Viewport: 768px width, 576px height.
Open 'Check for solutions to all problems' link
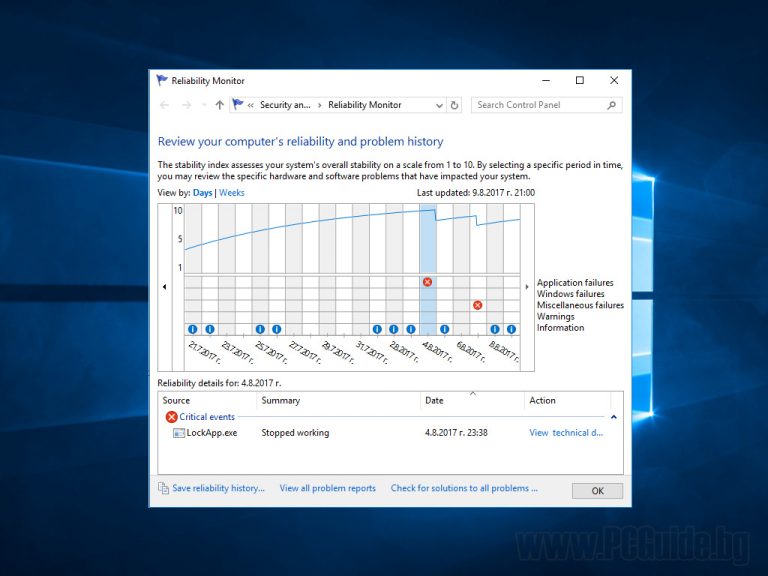click(464, 488)
